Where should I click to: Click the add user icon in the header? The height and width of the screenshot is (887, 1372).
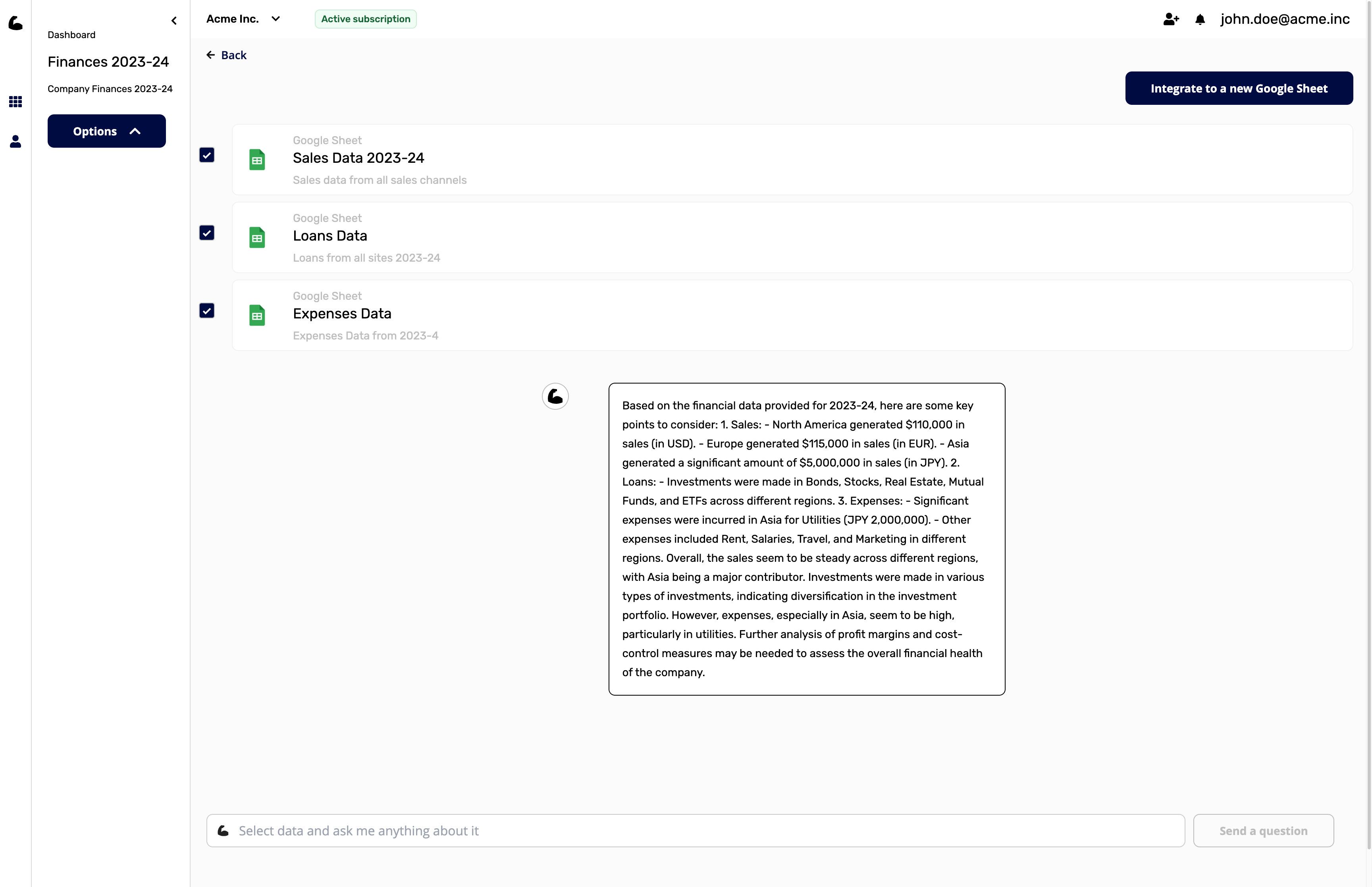[1170, 19]
